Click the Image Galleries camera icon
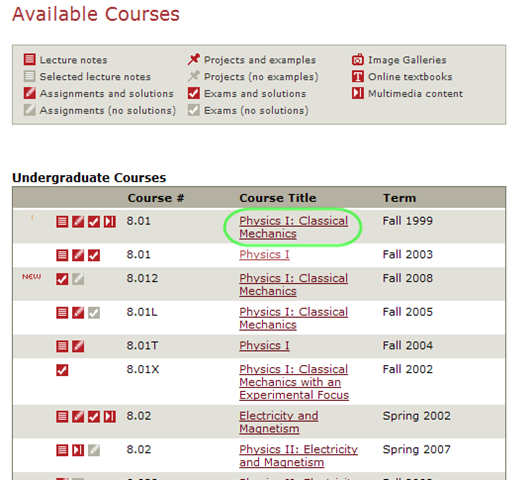 358,59
